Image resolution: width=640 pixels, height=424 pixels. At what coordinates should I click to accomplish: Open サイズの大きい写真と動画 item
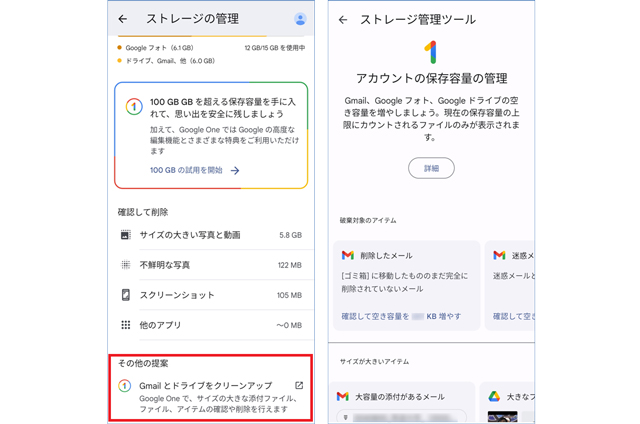211,235
